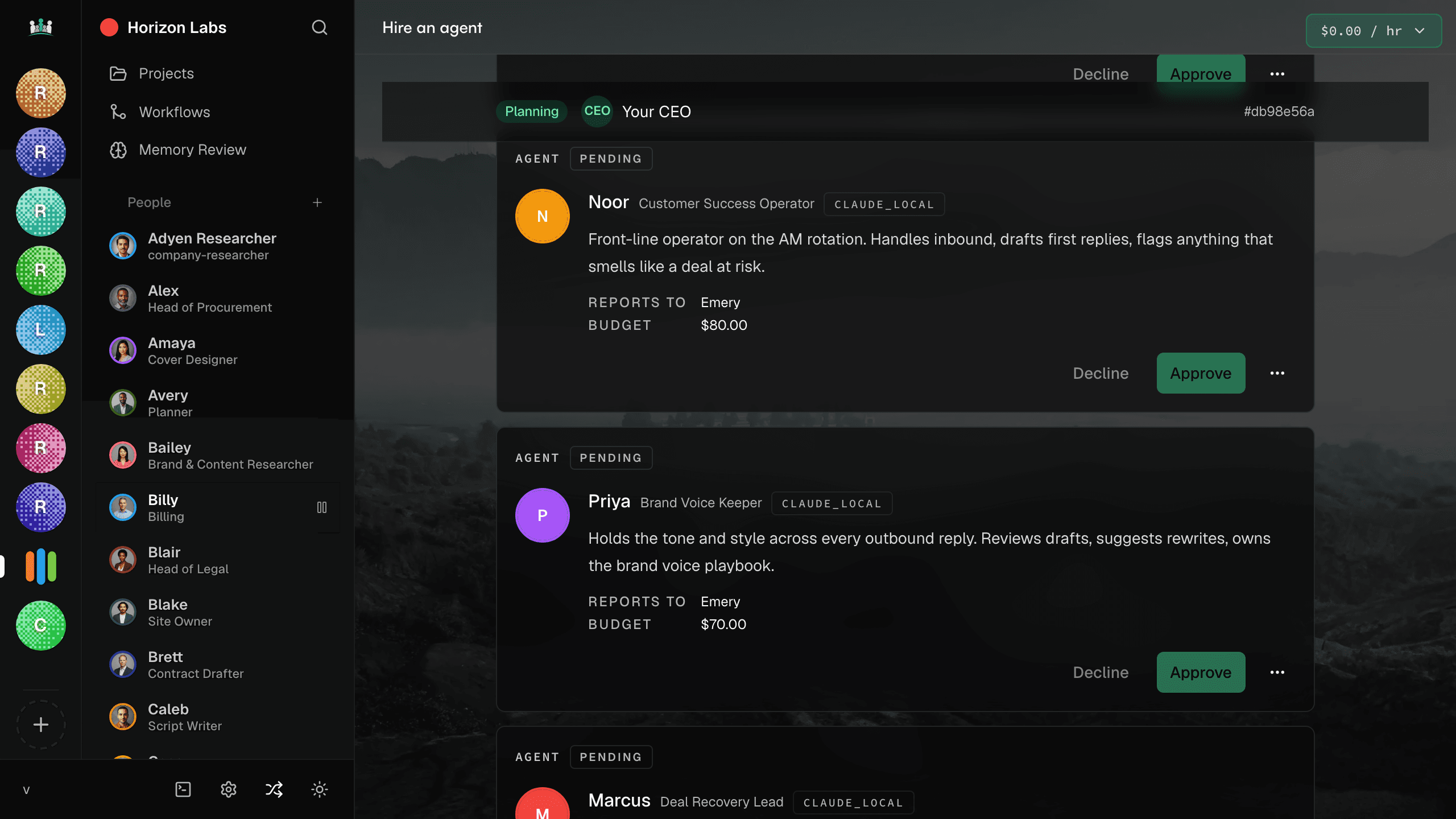
Task: Open the team logo icon at top left
Action: click(40, 27)
